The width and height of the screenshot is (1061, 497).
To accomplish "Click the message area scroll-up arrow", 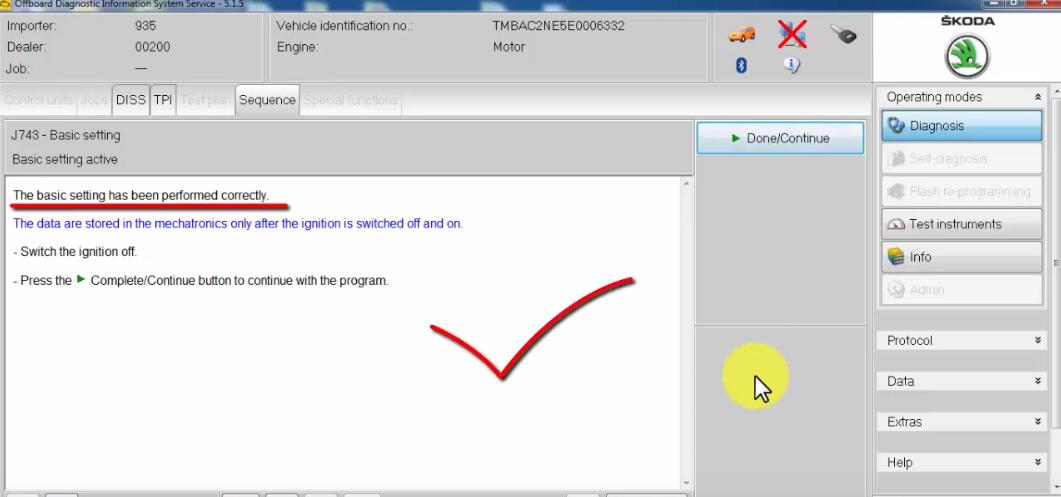I will click(687, 183).
